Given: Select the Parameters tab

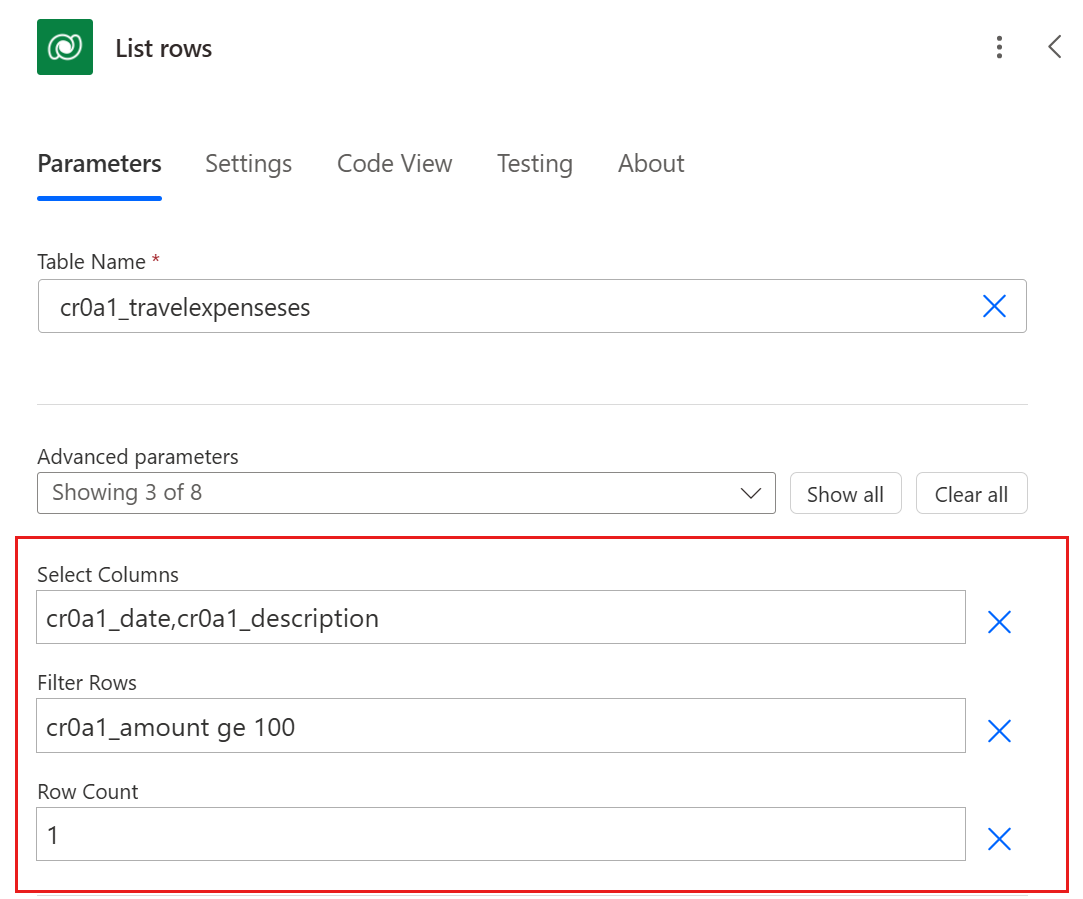Looking at the screenshot, I should [99, 163].
